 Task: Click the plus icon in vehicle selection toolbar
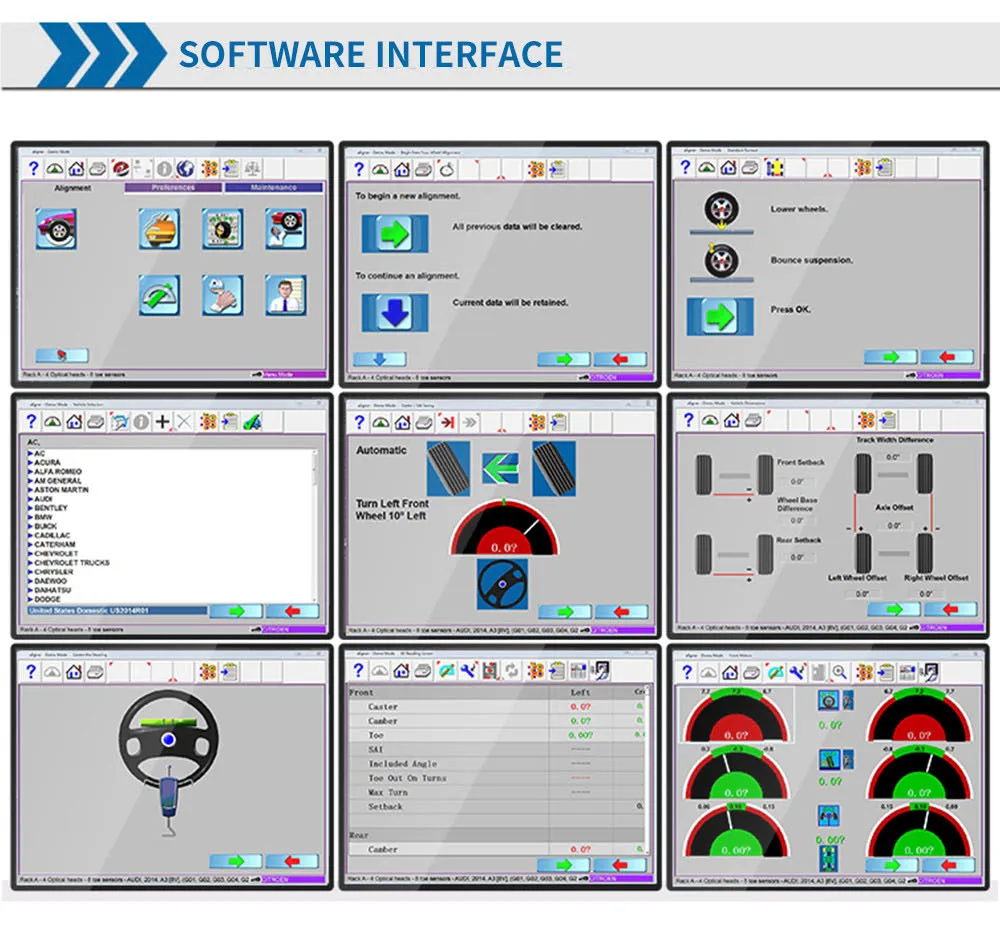(x=163, y=422)
